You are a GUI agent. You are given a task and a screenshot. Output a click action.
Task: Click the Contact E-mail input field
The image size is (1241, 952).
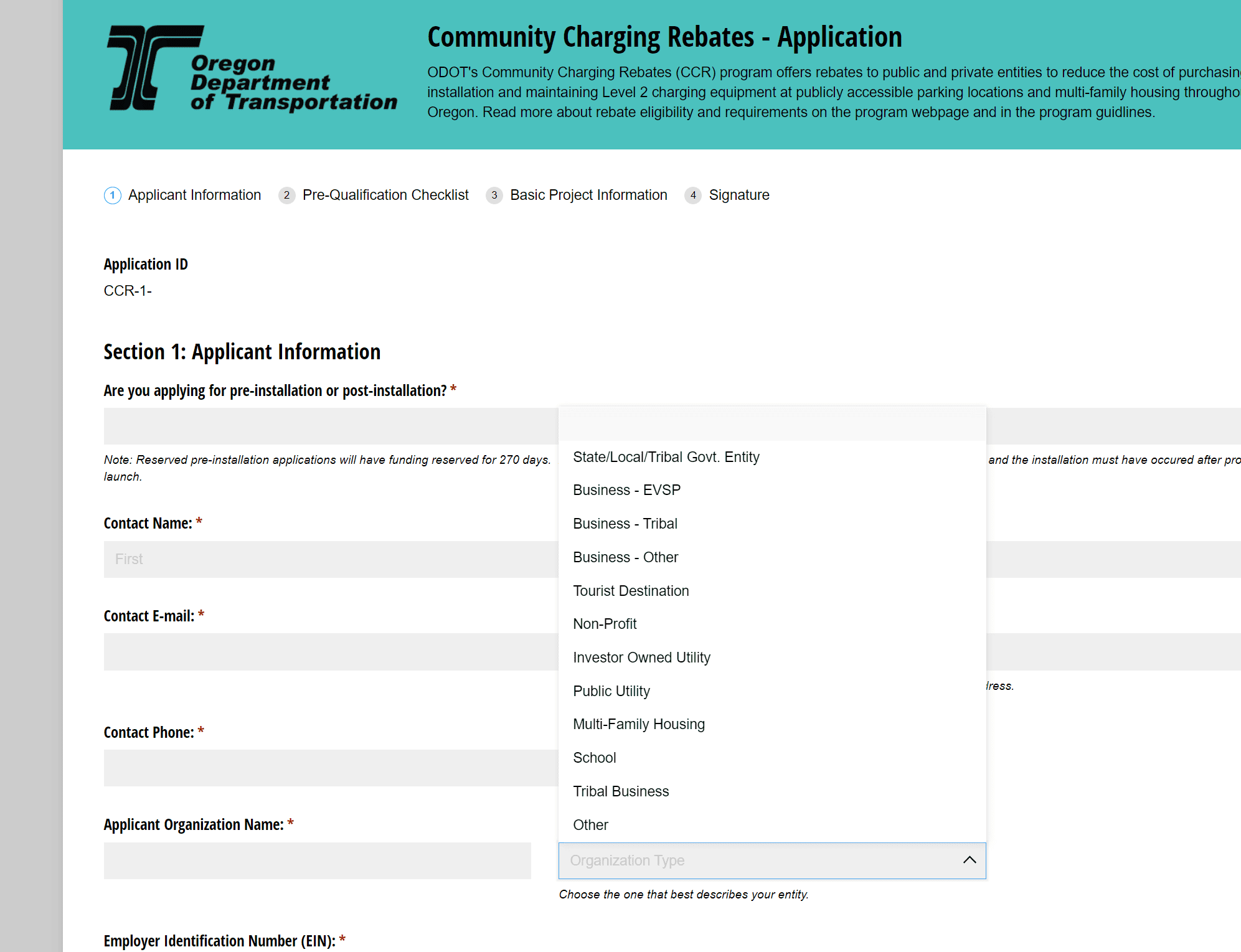pos(331,652)
